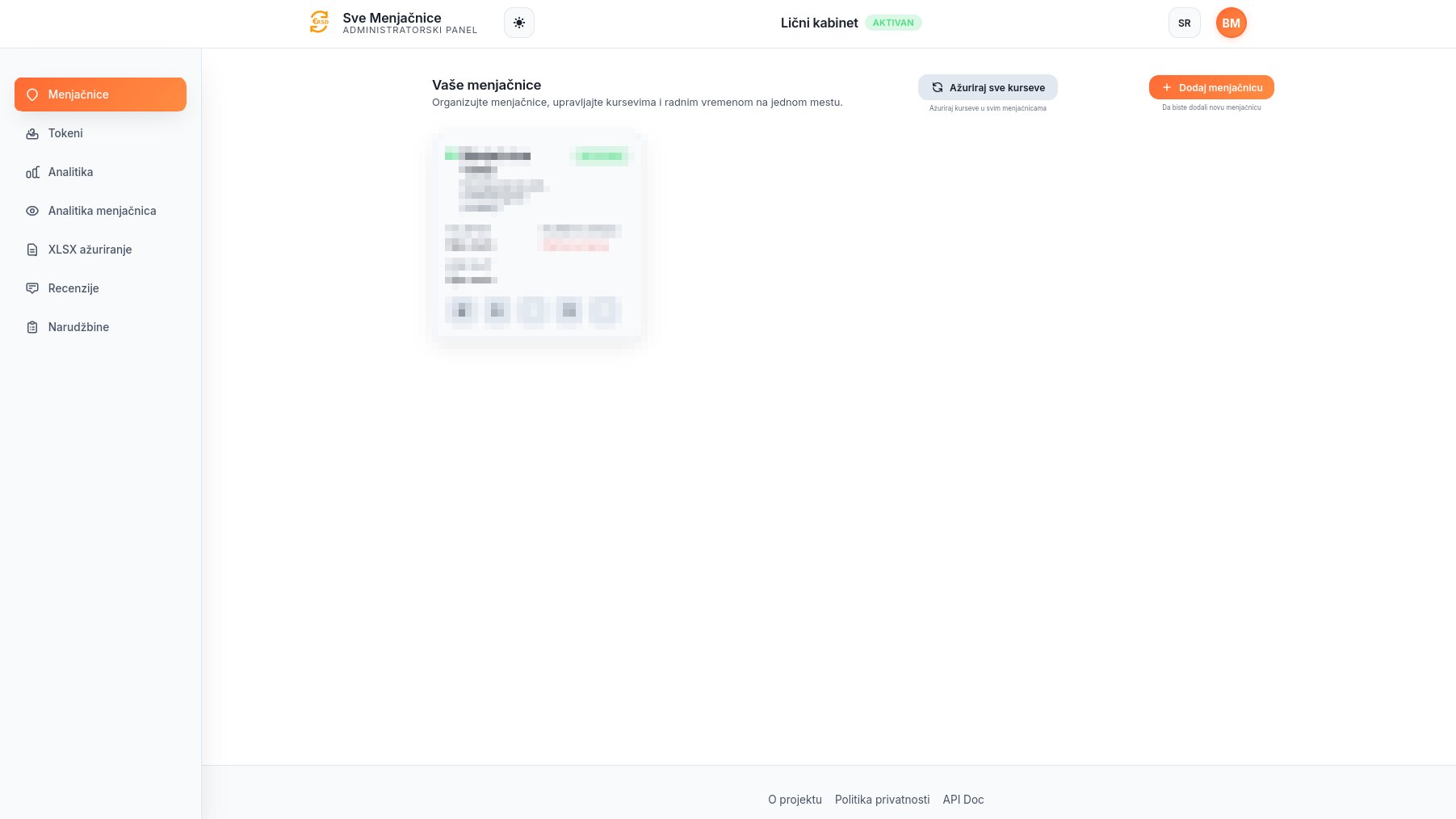1456x819 pixels.
Task: Click the eye icon beside Analitika menjačnica
Action: coord(32,211)
